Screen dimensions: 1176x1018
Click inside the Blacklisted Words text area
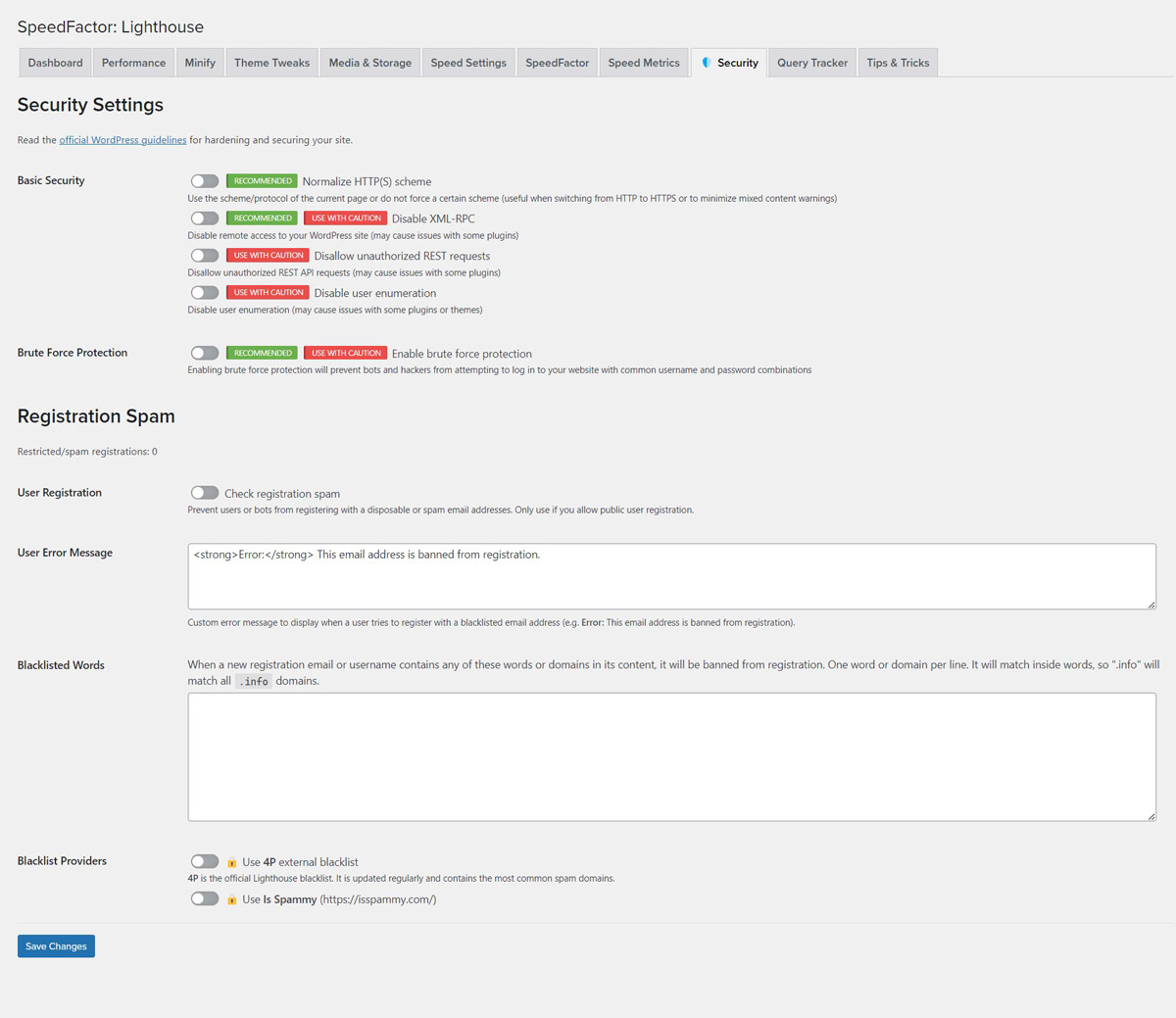click(671, 756)
